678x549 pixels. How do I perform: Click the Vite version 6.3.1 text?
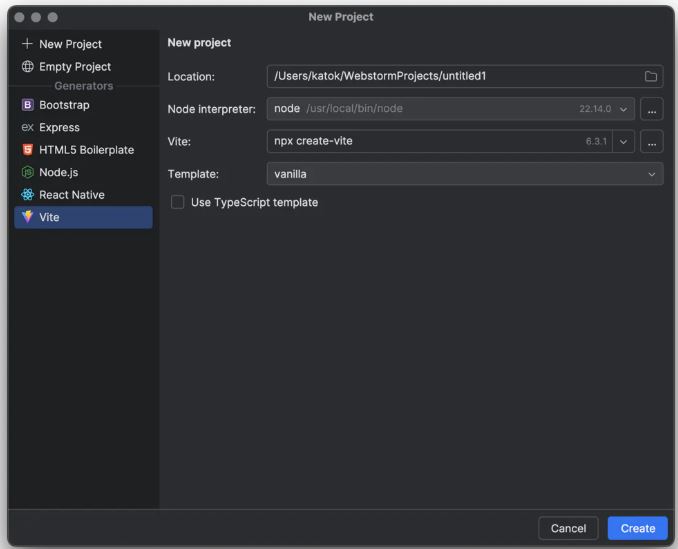tap(596, 141)
